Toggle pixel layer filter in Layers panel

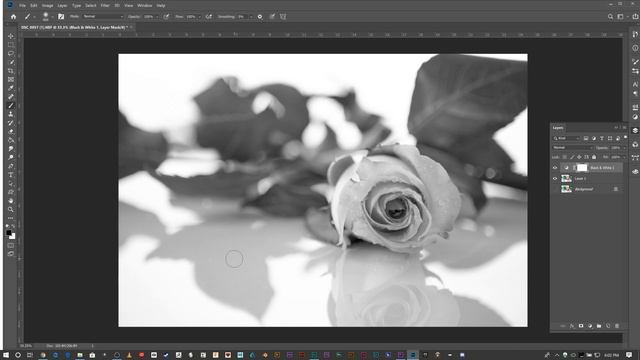(x=586, y=138)
